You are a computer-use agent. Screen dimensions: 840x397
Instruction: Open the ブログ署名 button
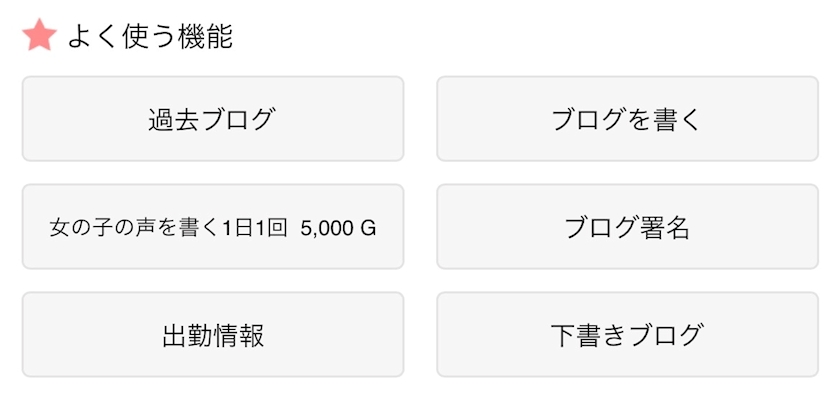(627, 227)
